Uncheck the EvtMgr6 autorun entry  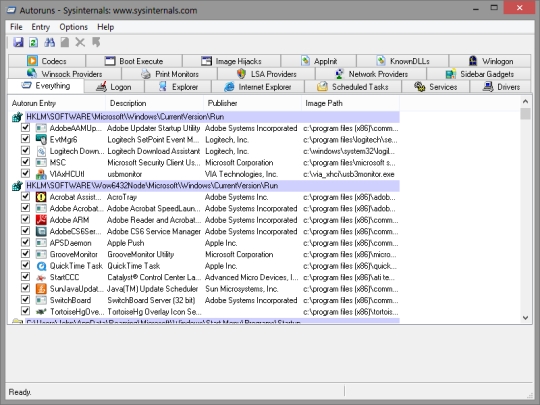tap(25, 139)
